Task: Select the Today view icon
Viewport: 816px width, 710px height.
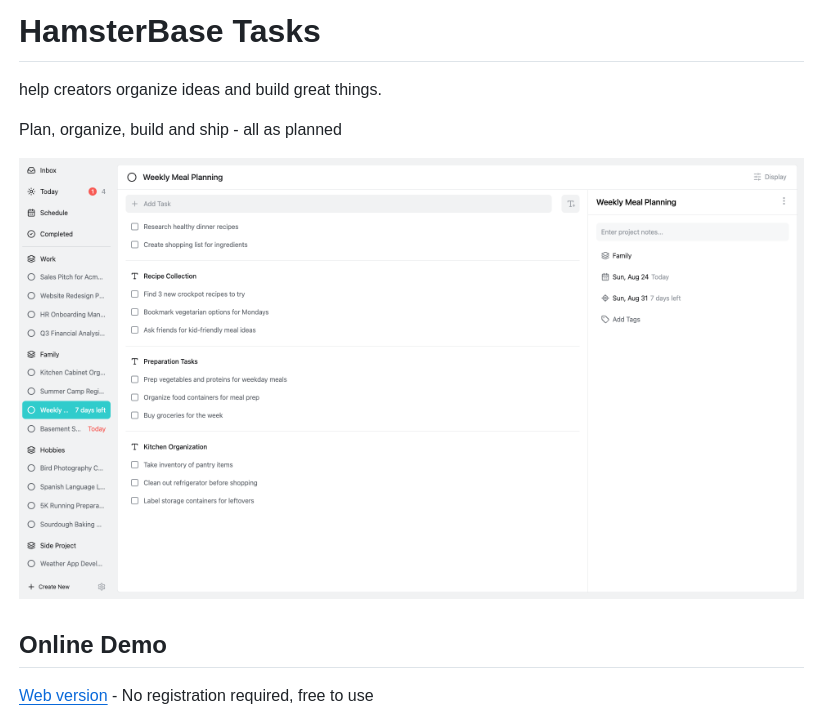Action: click(31, 191)
